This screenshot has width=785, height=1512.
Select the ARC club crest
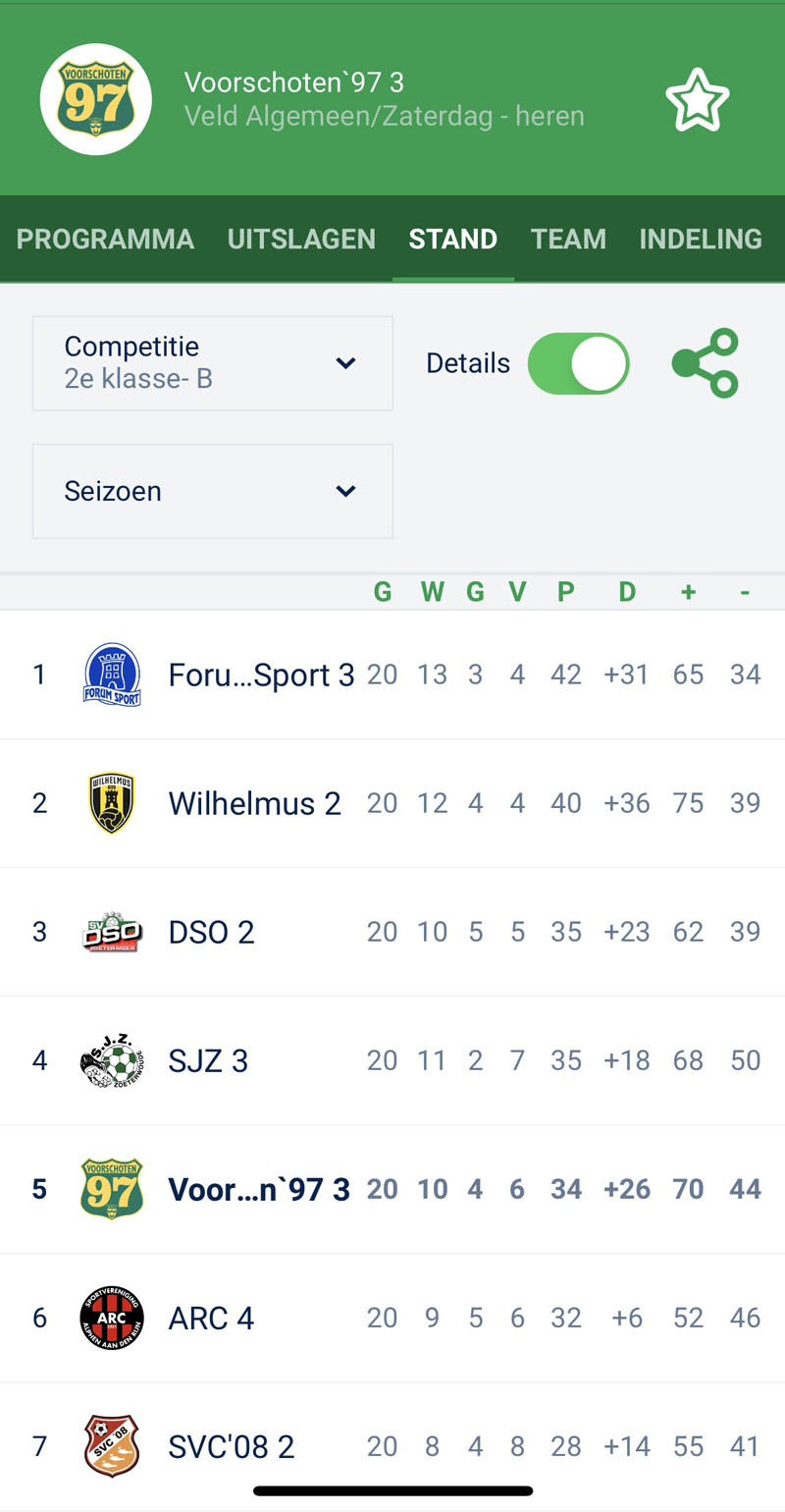click(x=112, y=1318)
